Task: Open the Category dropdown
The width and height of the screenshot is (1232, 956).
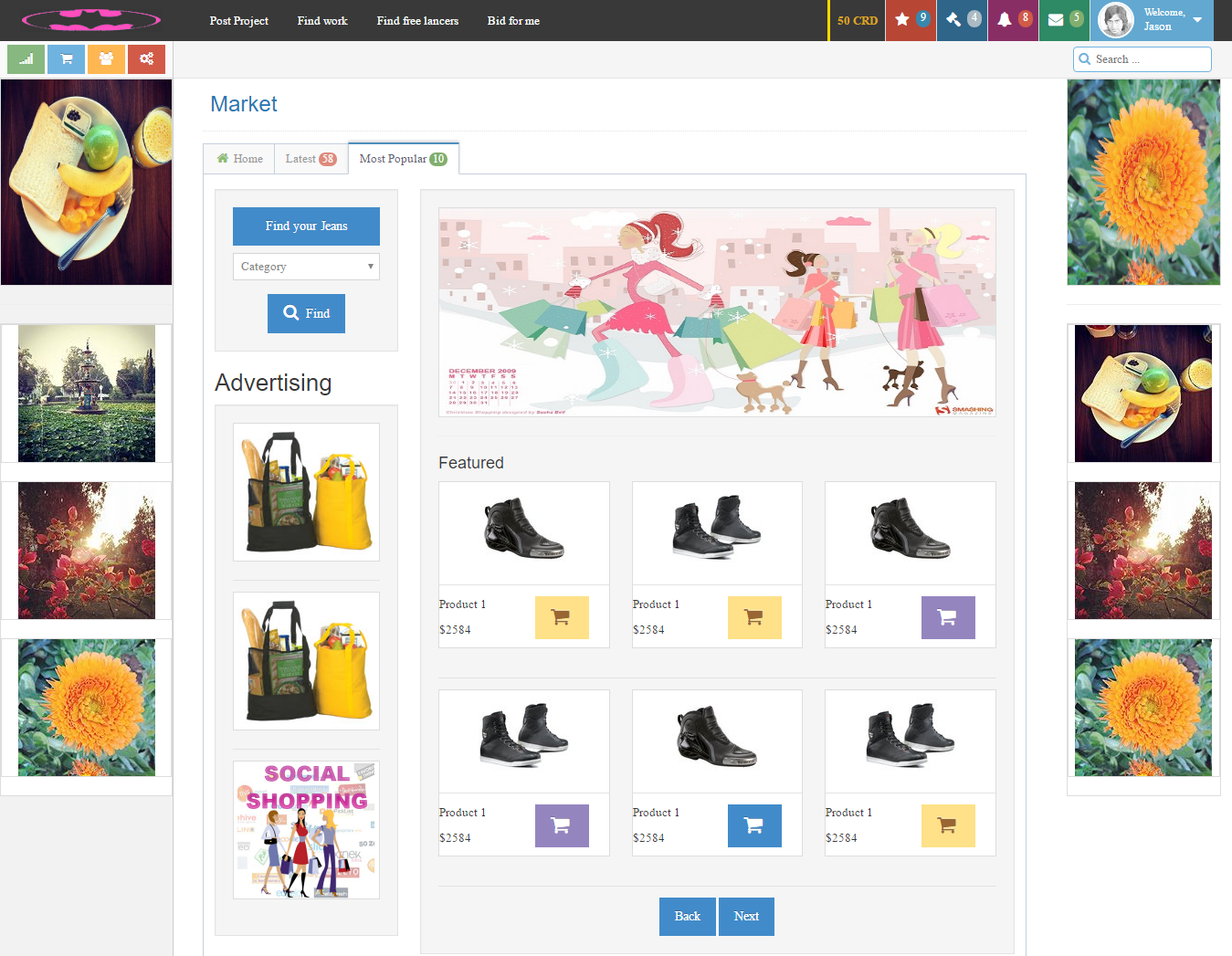Action: point(306,267)
